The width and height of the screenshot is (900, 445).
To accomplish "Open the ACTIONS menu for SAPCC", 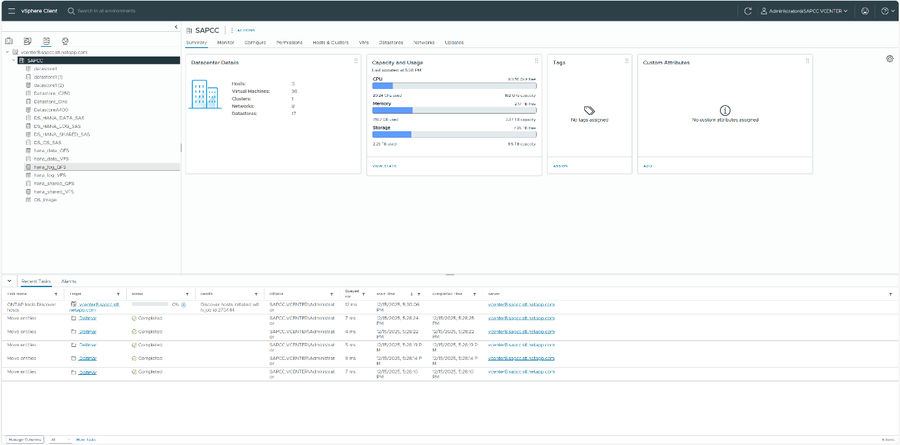I will click(244, 30).
